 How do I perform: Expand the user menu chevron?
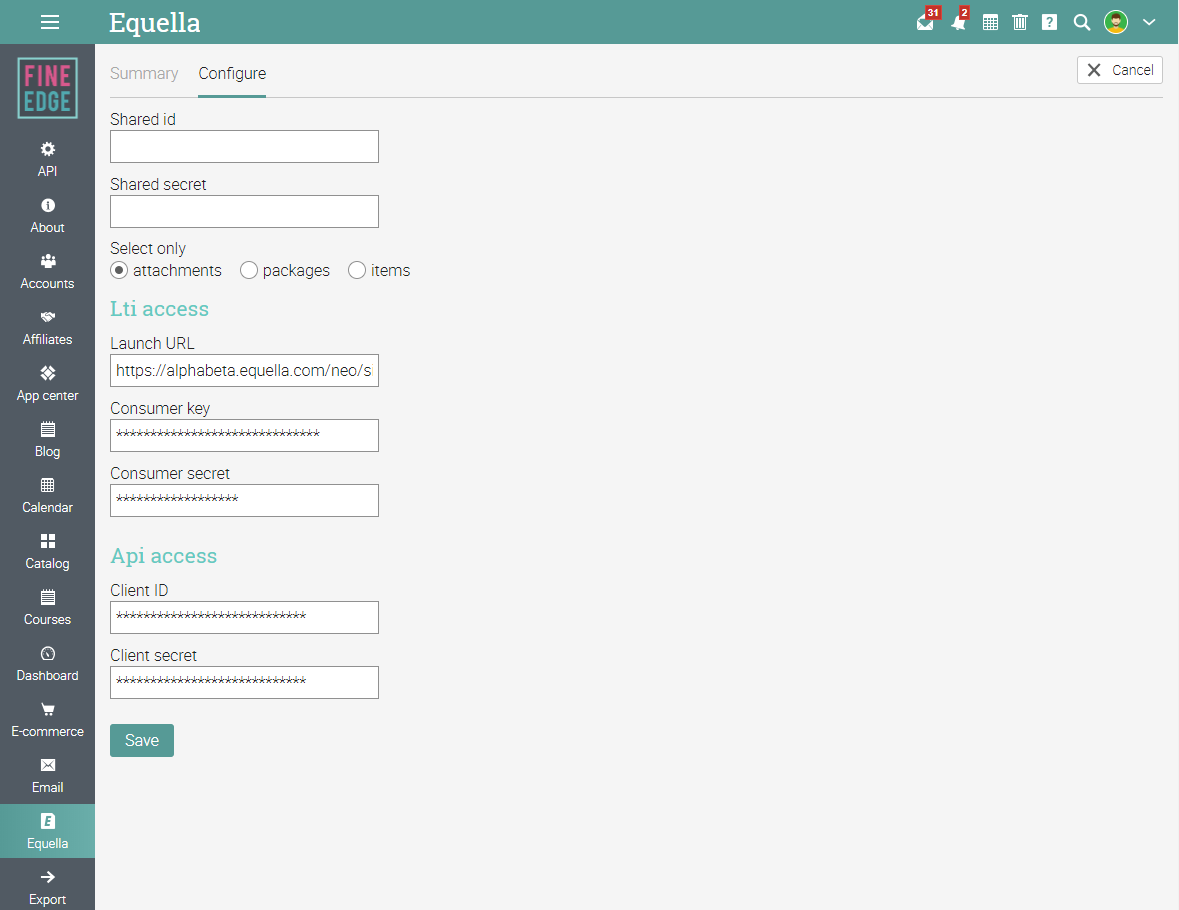click(1148, 22)
